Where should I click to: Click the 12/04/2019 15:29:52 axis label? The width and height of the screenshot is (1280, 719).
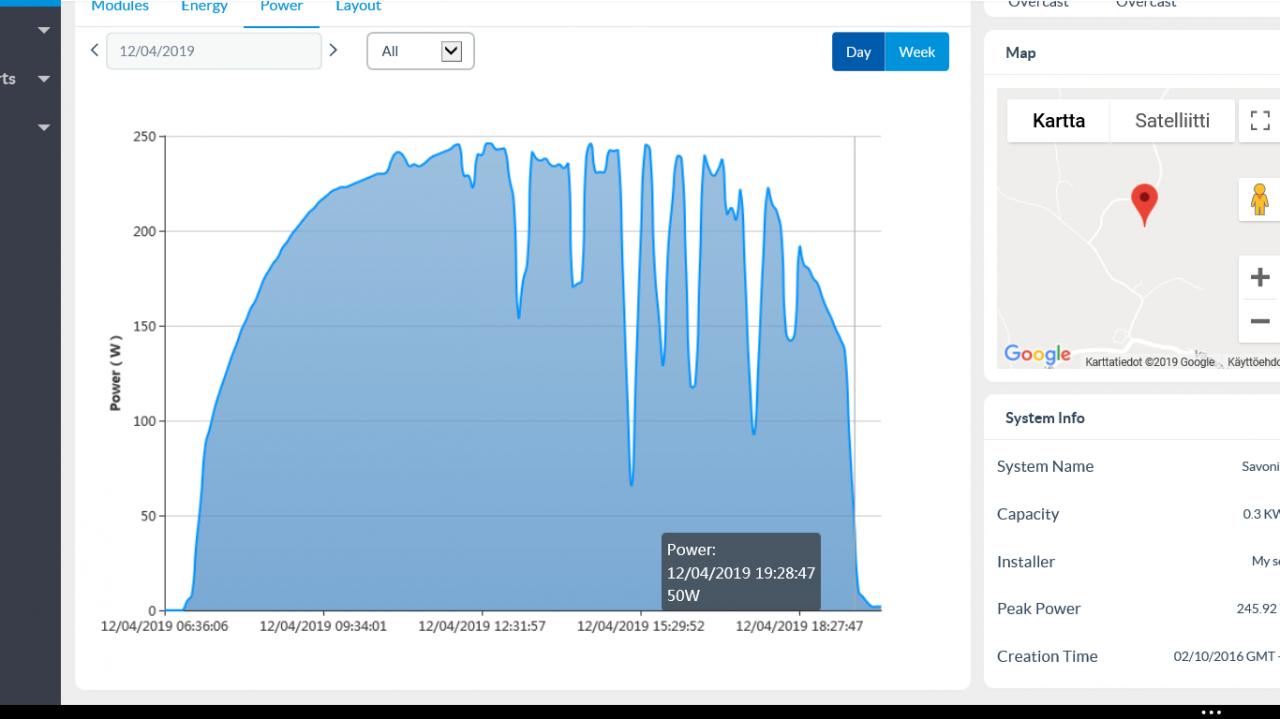coord(641,626)
